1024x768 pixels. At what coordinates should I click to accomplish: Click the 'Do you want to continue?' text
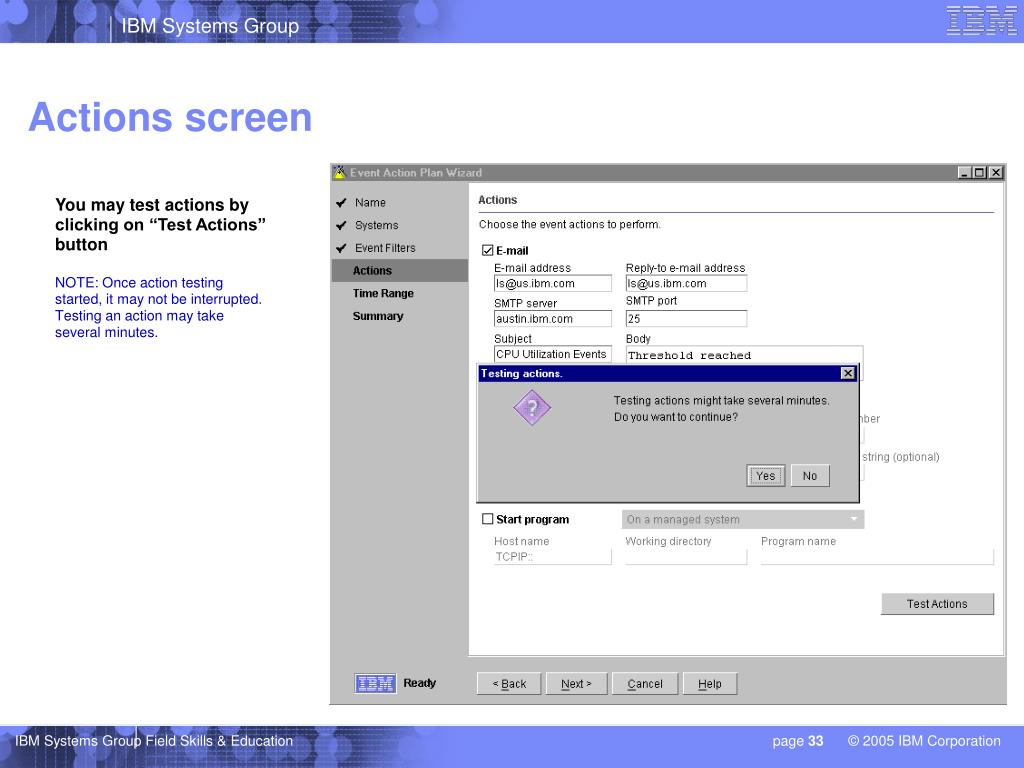676,417
